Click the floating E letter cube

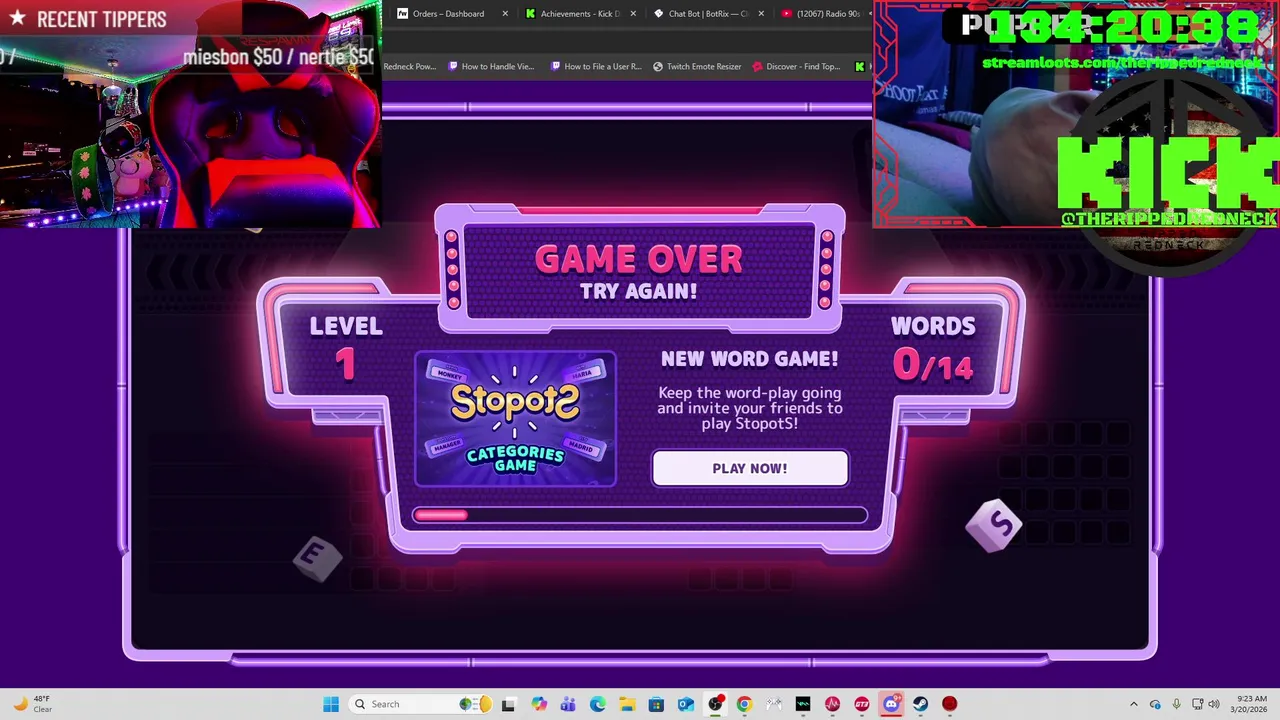click(318, 557)
